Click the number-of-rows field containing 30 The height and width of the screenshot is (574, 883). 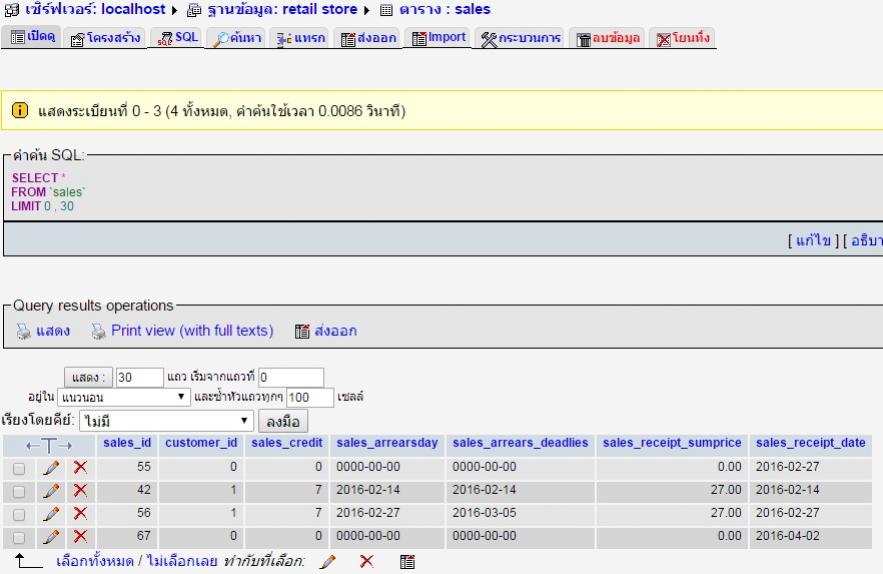pyautogui.click(x=139, y=378)
